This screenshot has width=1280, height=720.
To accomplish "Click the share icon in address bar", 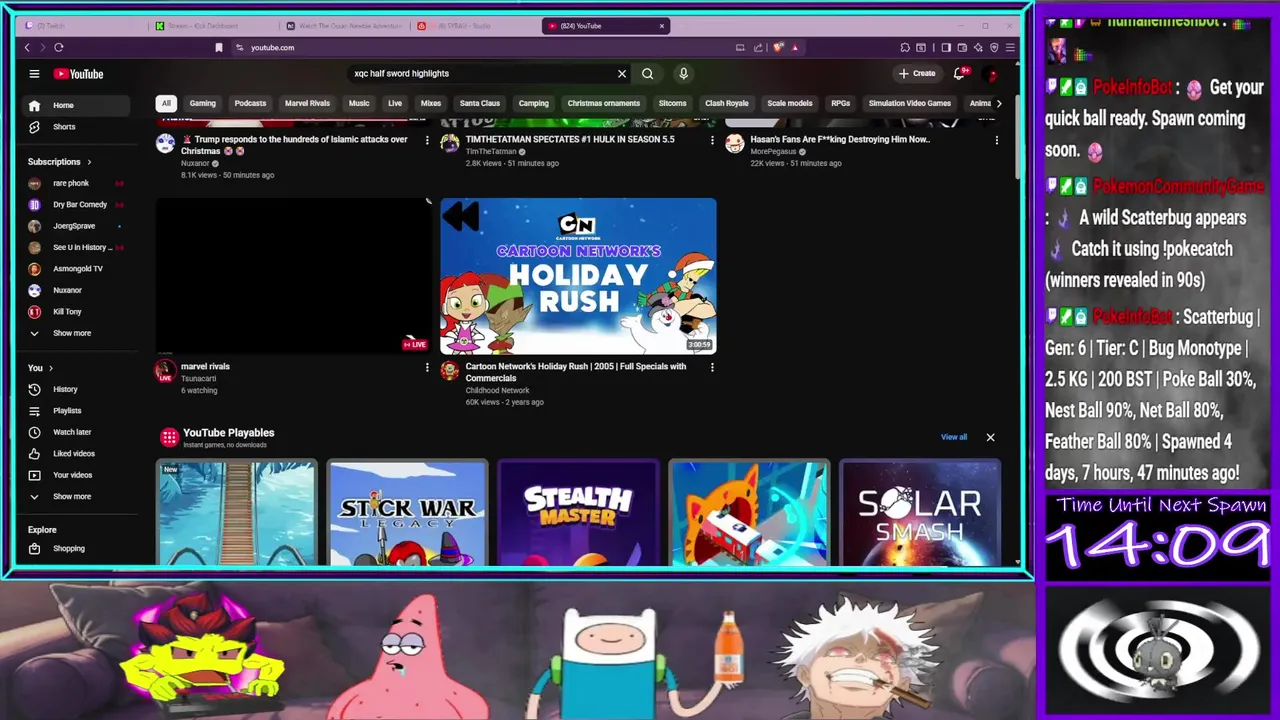I will coord(758,47).
